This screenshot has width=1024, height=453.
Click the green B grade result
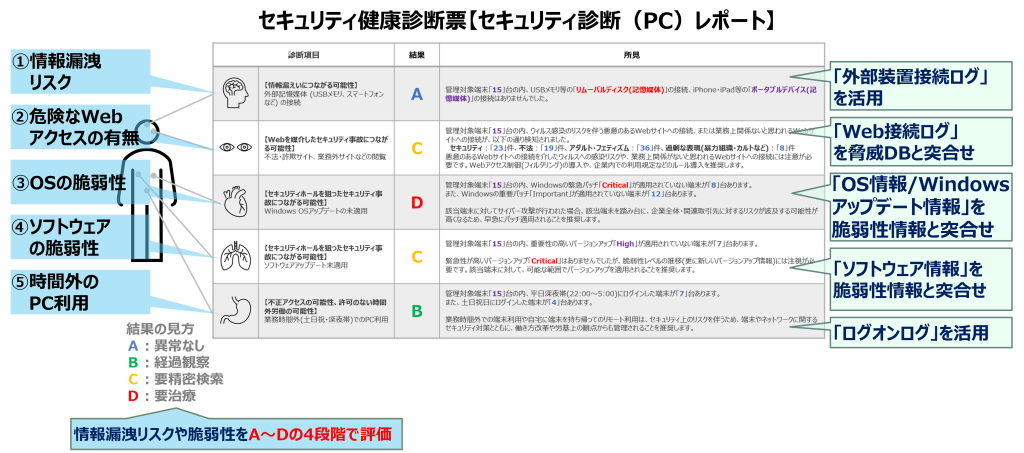tap(417, 311)
